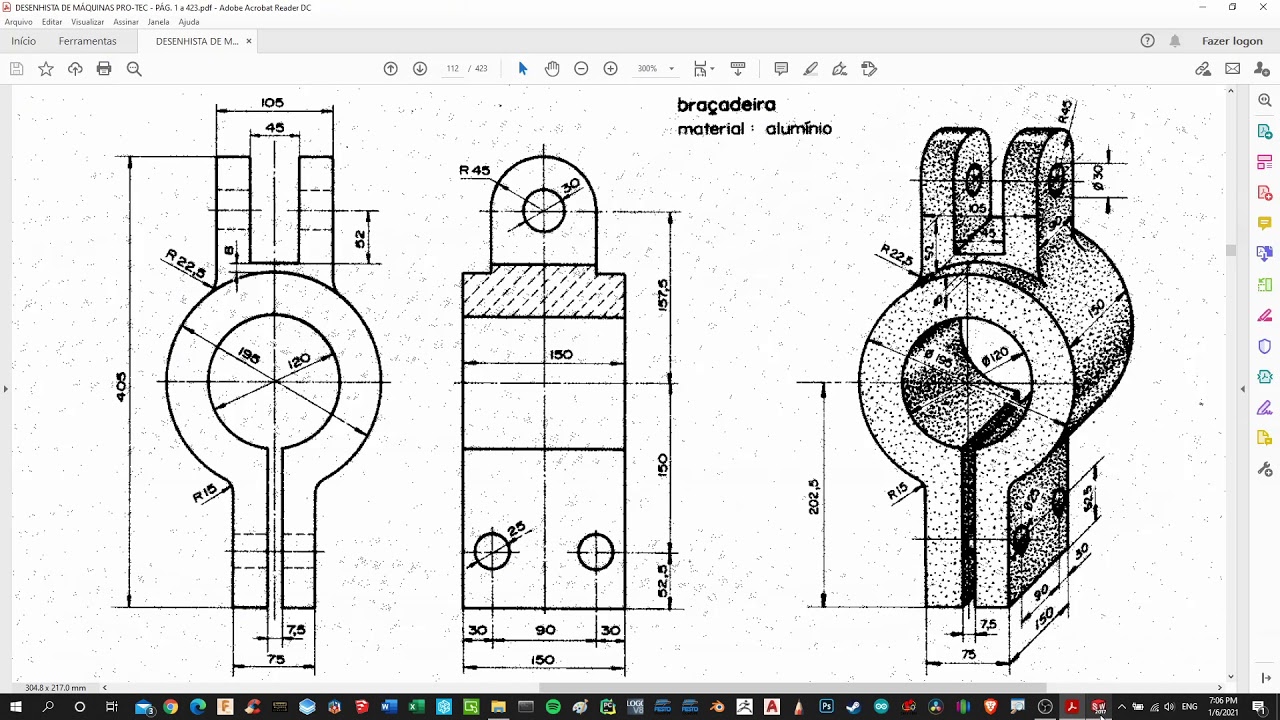1280x720 pixels.
Task: Click the cloud upload icon
Action: pyautogui.click(x=75, y=69)
